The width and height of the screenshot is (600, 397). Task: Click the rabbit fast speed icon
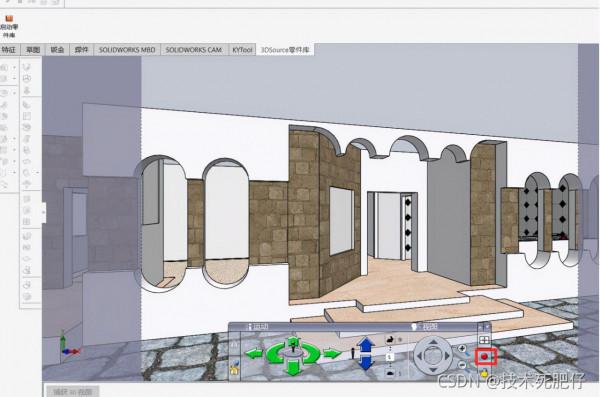pos(390,339)
